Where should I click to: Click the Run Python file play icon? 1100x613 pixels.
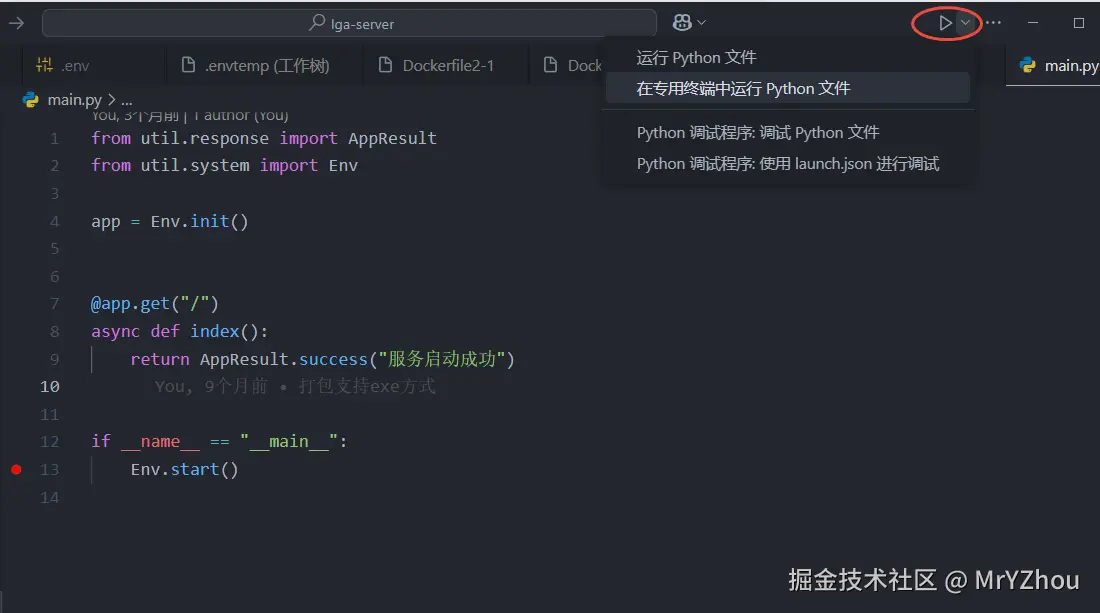tap(944, 22)
